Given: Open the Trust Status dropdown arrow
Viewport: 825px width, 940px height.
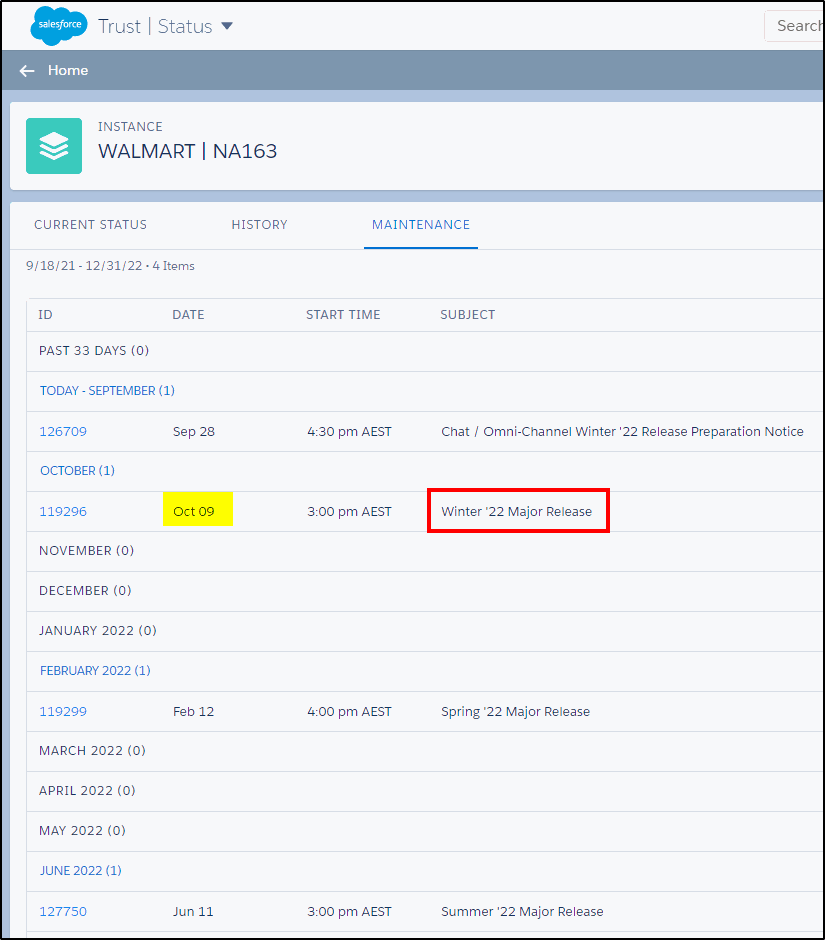Looking at the screenshot, I should (227, 26).
